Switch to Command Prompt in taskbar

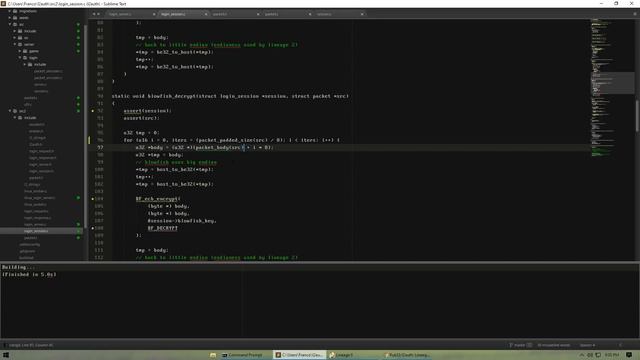(245, 355)
